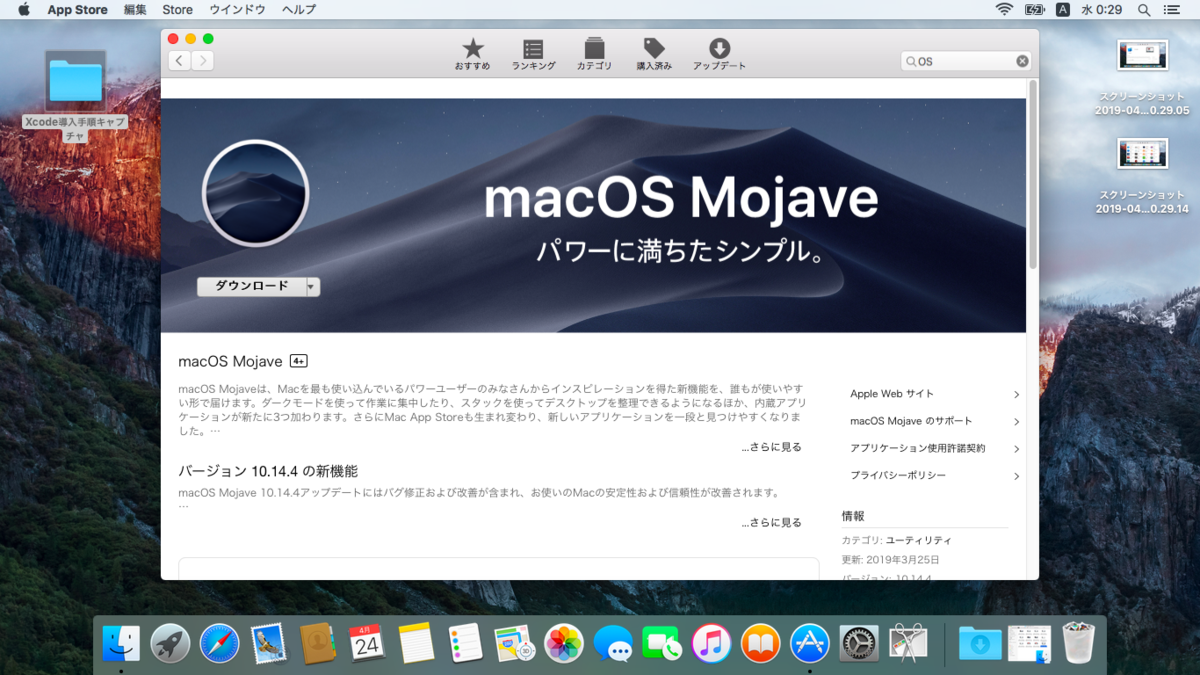1200x675 pixels.
Task: Select desktop screenshot 2019-04…0.29.05
Action: [x=1142, y=78]
